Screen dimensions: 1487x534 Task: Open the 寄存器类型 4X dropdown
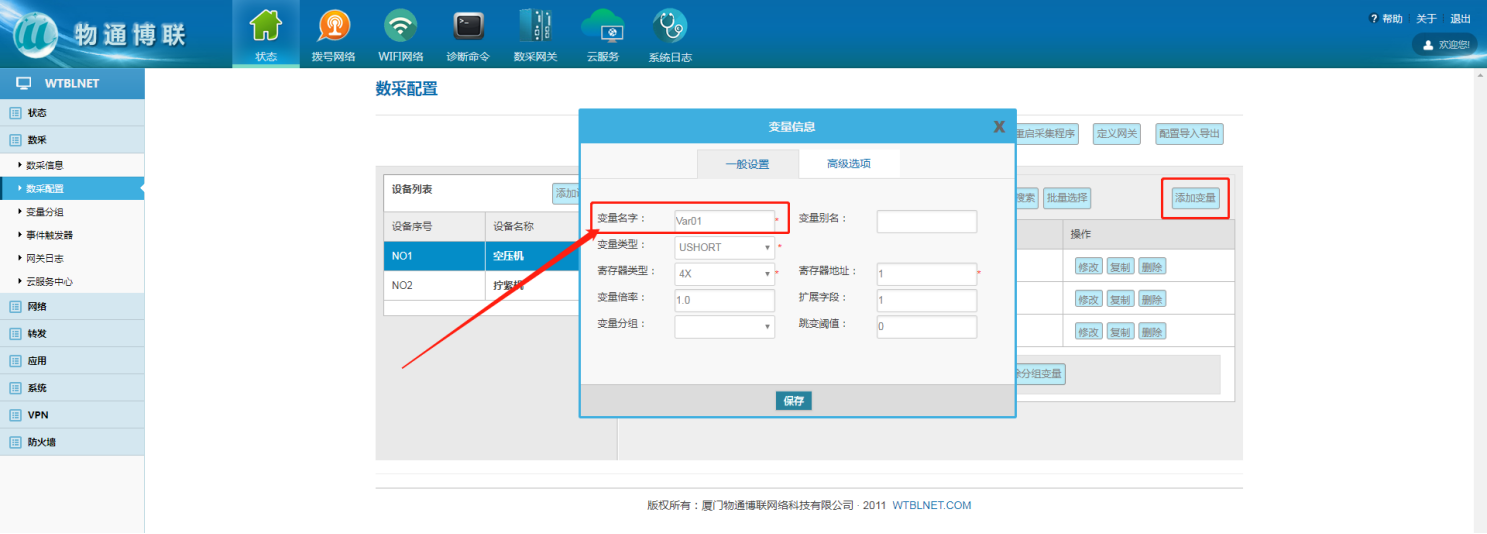pos(725,273)
